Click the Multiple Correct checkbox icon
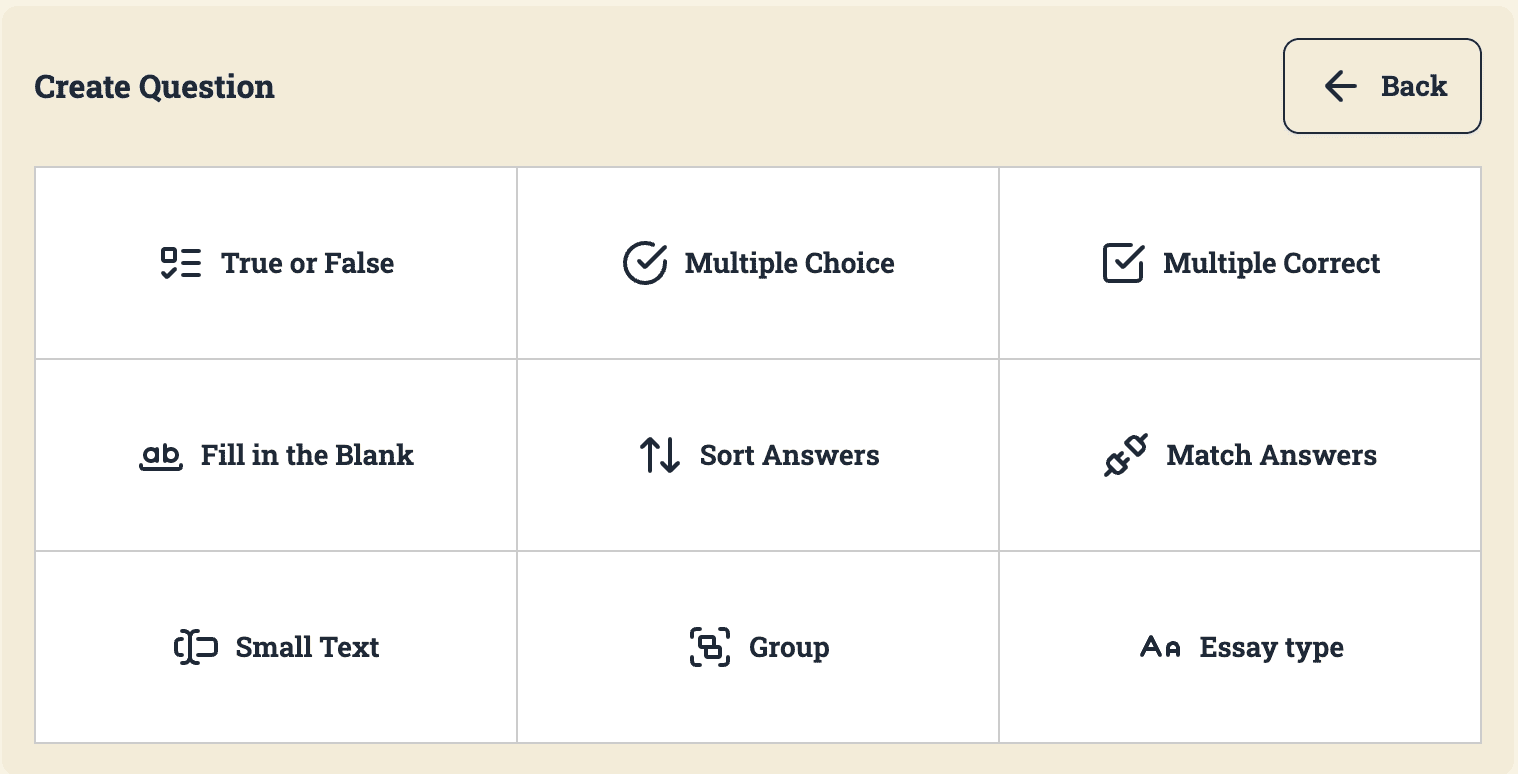 click(1123, 263)
